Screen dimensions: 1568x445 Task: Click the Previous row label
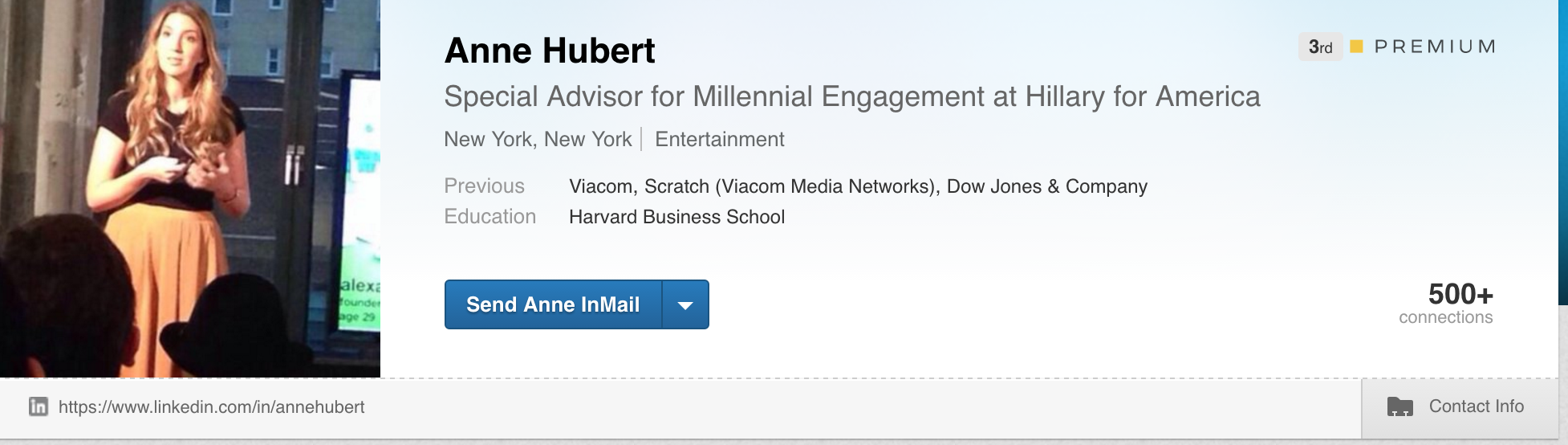point(485,186)
